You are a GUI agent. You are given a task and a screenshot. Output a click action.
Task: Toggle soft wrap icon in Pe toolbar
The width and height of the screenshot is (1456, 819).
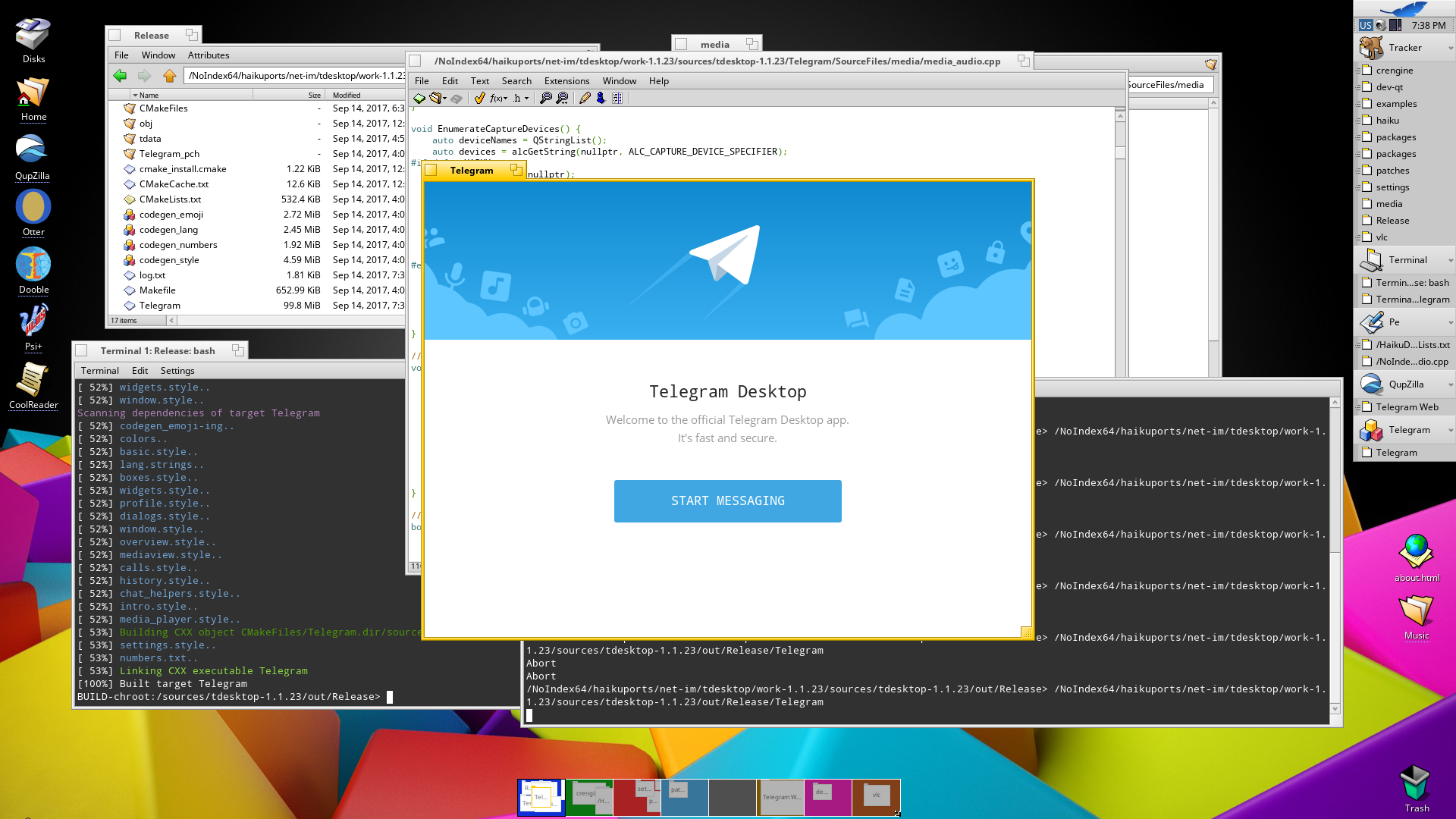click(617, 99)
